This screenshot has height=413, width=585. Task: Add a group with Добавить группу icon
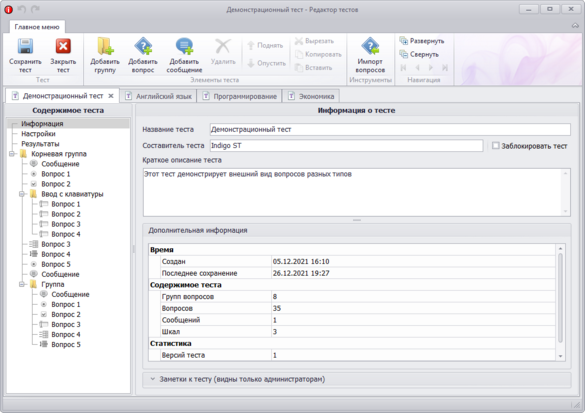pos(105,46)
